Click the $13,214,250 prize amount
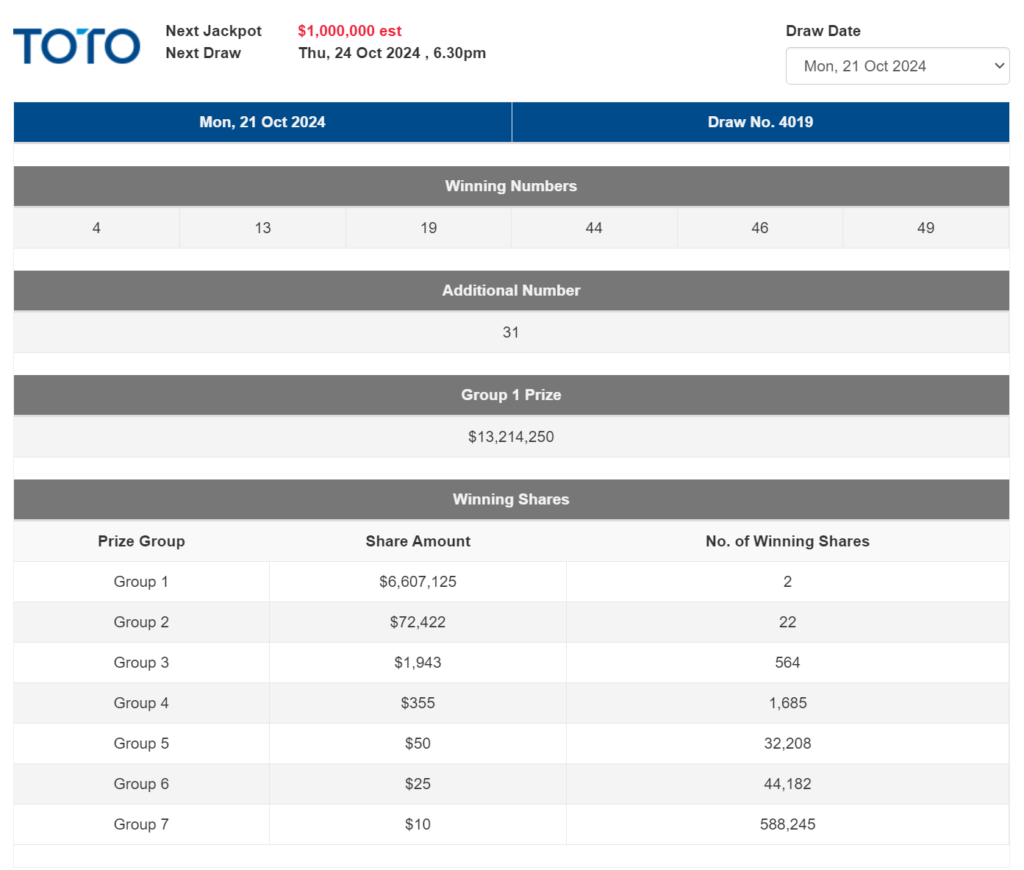The width and height of the screenshot is (1024, 870). click(511, 437)
